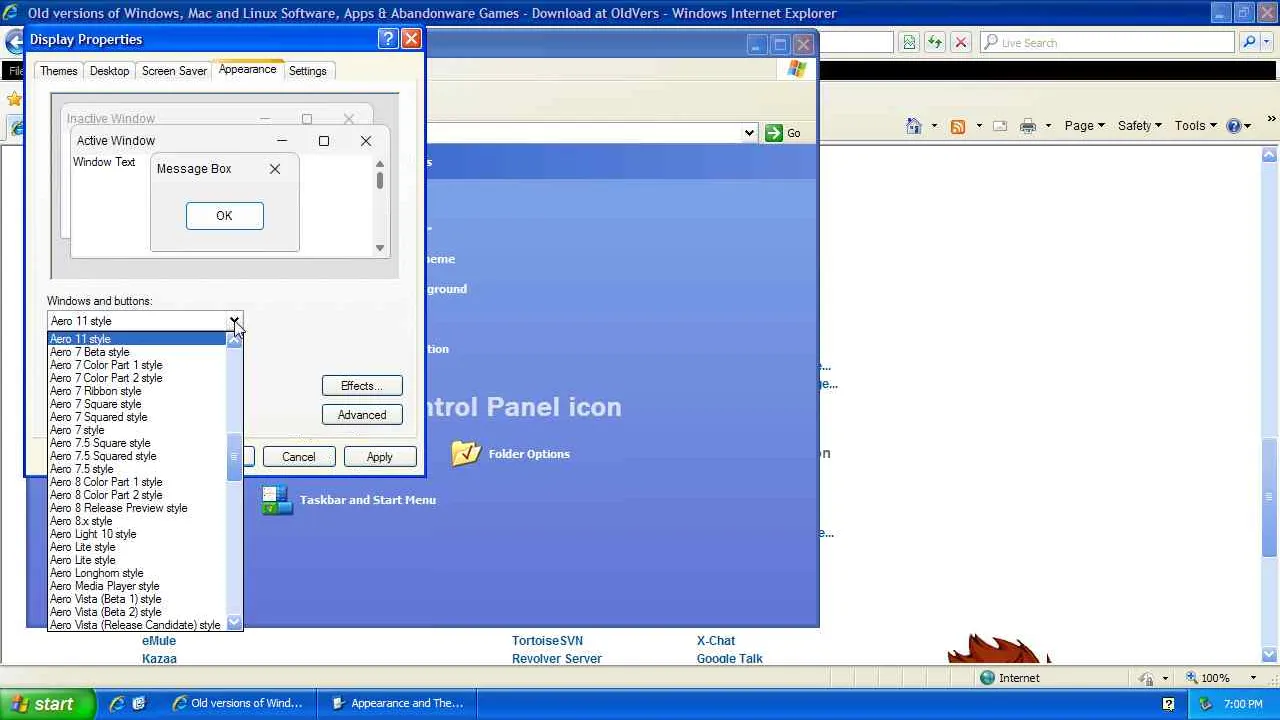Click the IE back arrow button
Image resolution: width=1280 pixels, height=720 pixels.
click(x=14, y=42)
